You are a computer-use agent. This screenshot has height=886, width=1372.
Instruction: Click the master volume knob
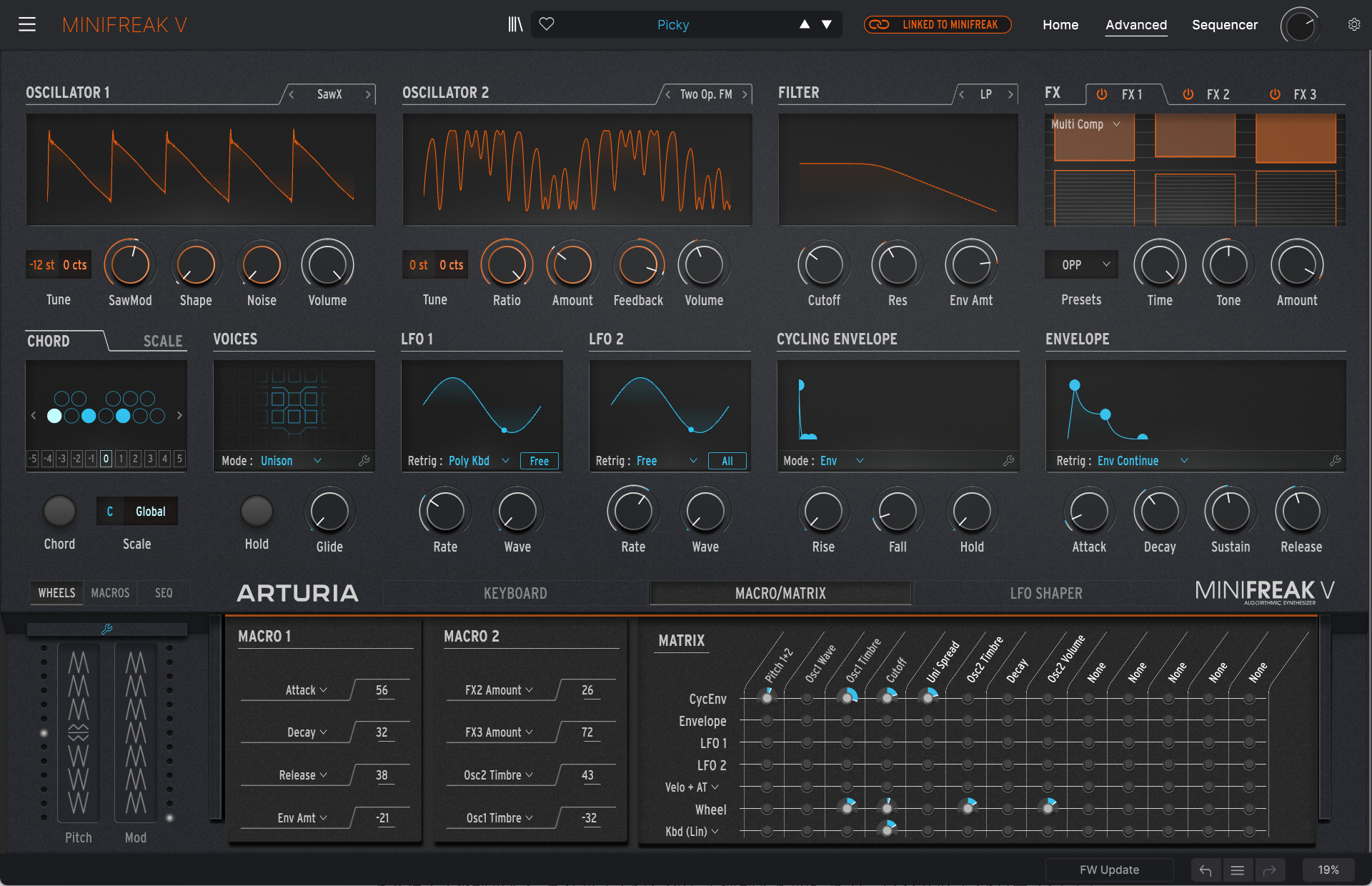point(1300,26)
